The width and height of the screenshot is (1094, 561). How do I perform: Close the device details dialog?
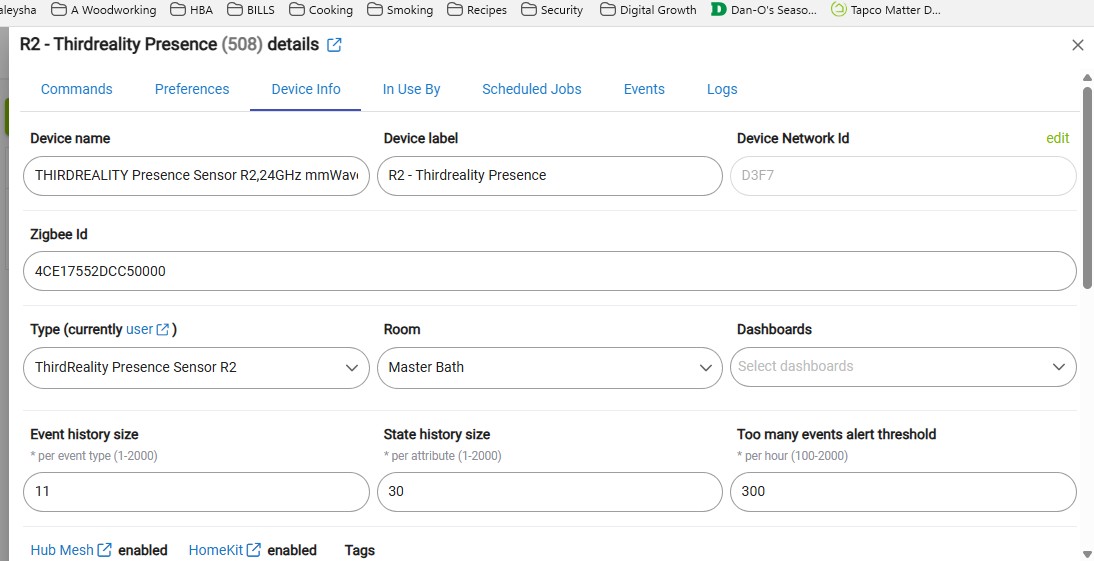(1077, 45)
